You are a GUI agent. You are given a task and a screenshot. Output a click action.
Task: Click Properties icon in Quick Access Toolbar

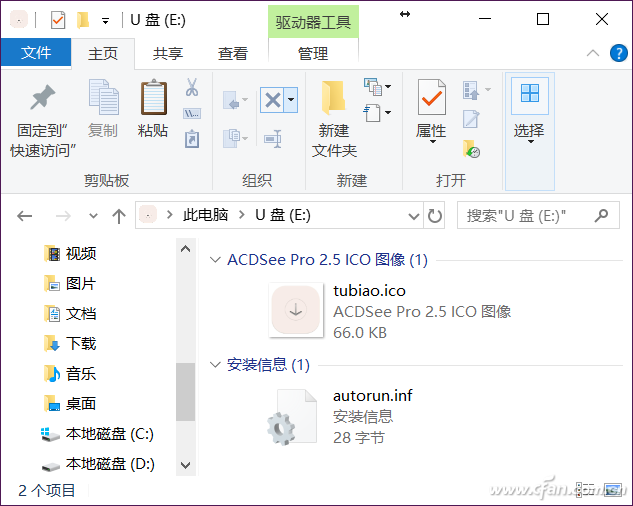click(x=58, y=20)
